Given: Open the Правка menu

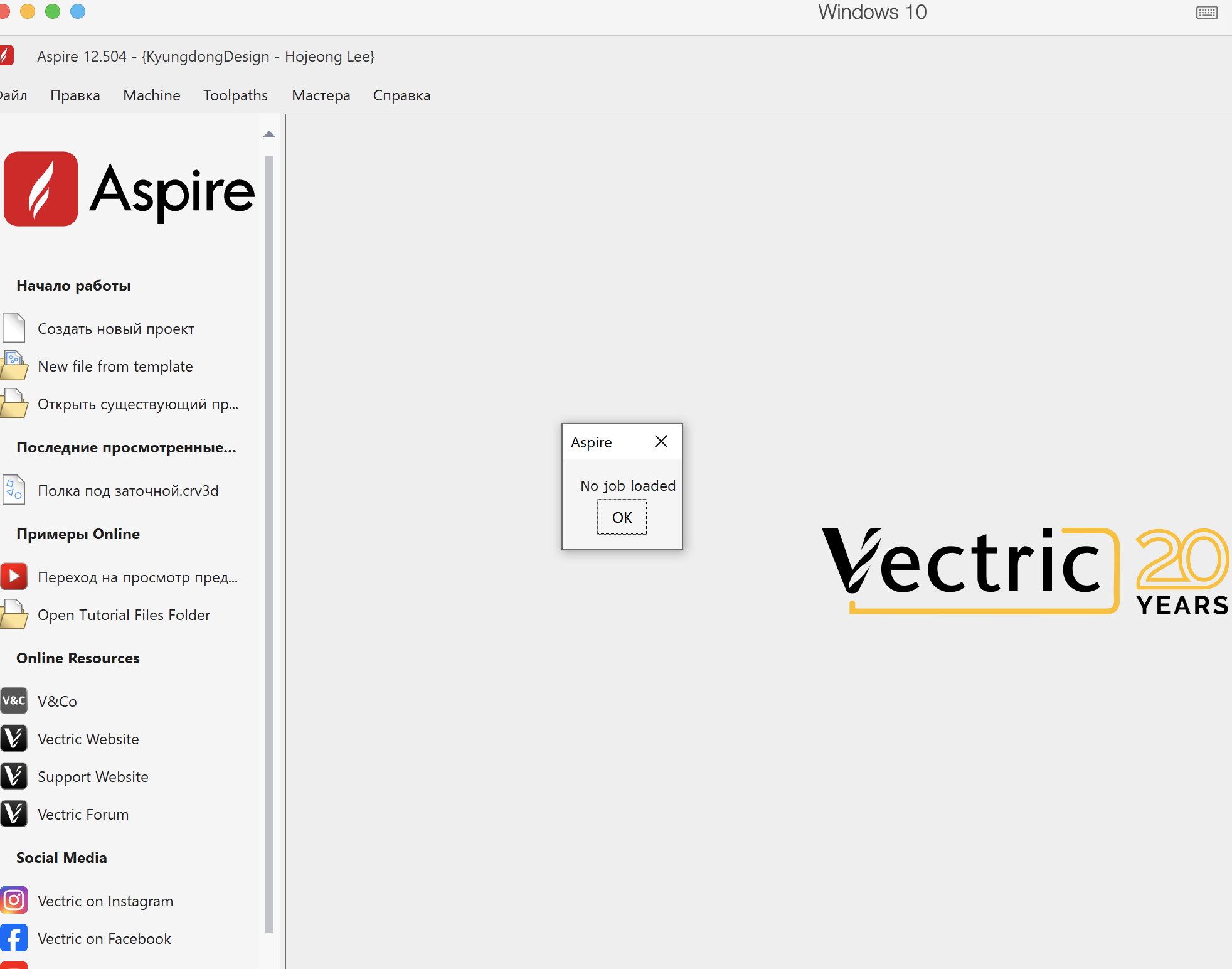Looking at the screenshot, I should pos(75,95).
